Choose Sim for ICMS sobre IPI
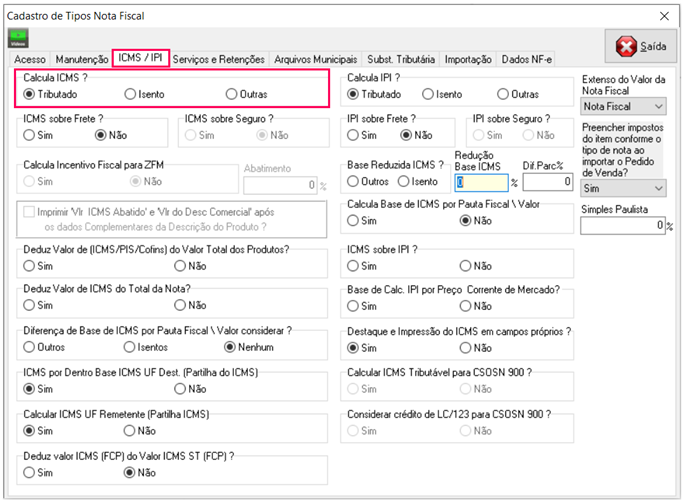The image size is (684, 503). (354, 266)
